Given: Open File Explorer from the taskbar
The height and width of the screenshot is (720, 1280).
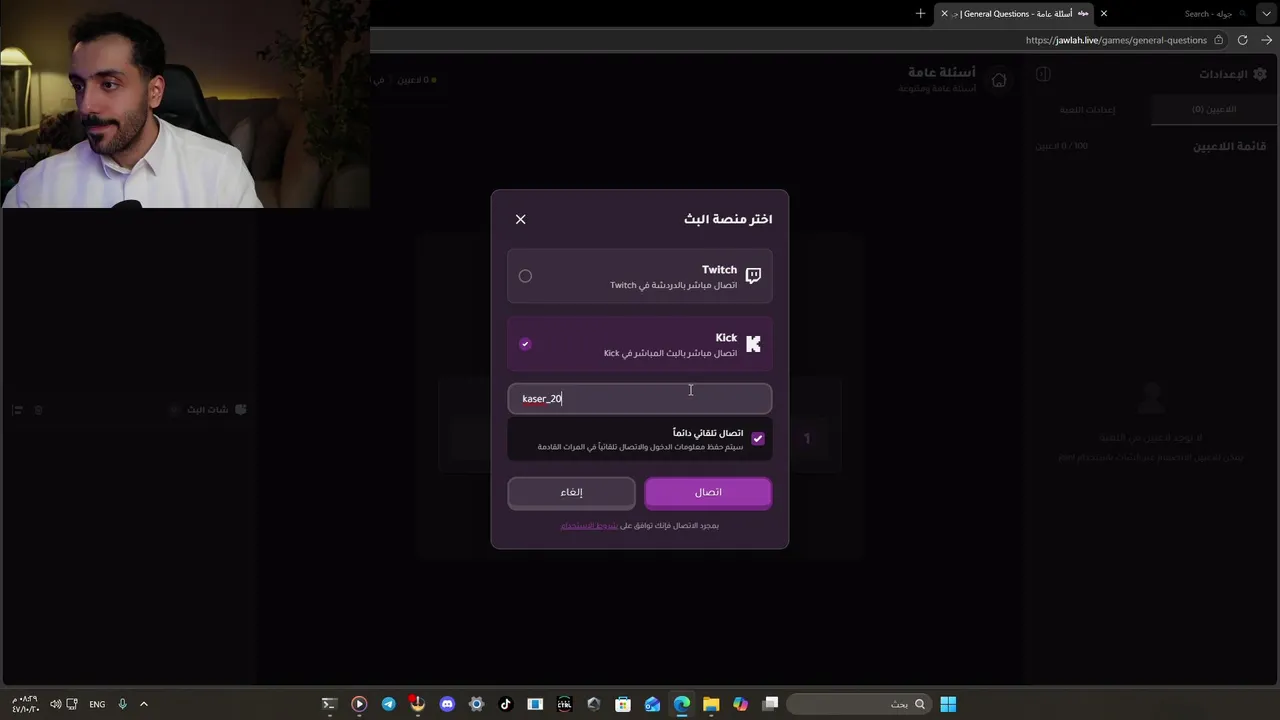Looking at the screenshot, I should pos(711,704).
